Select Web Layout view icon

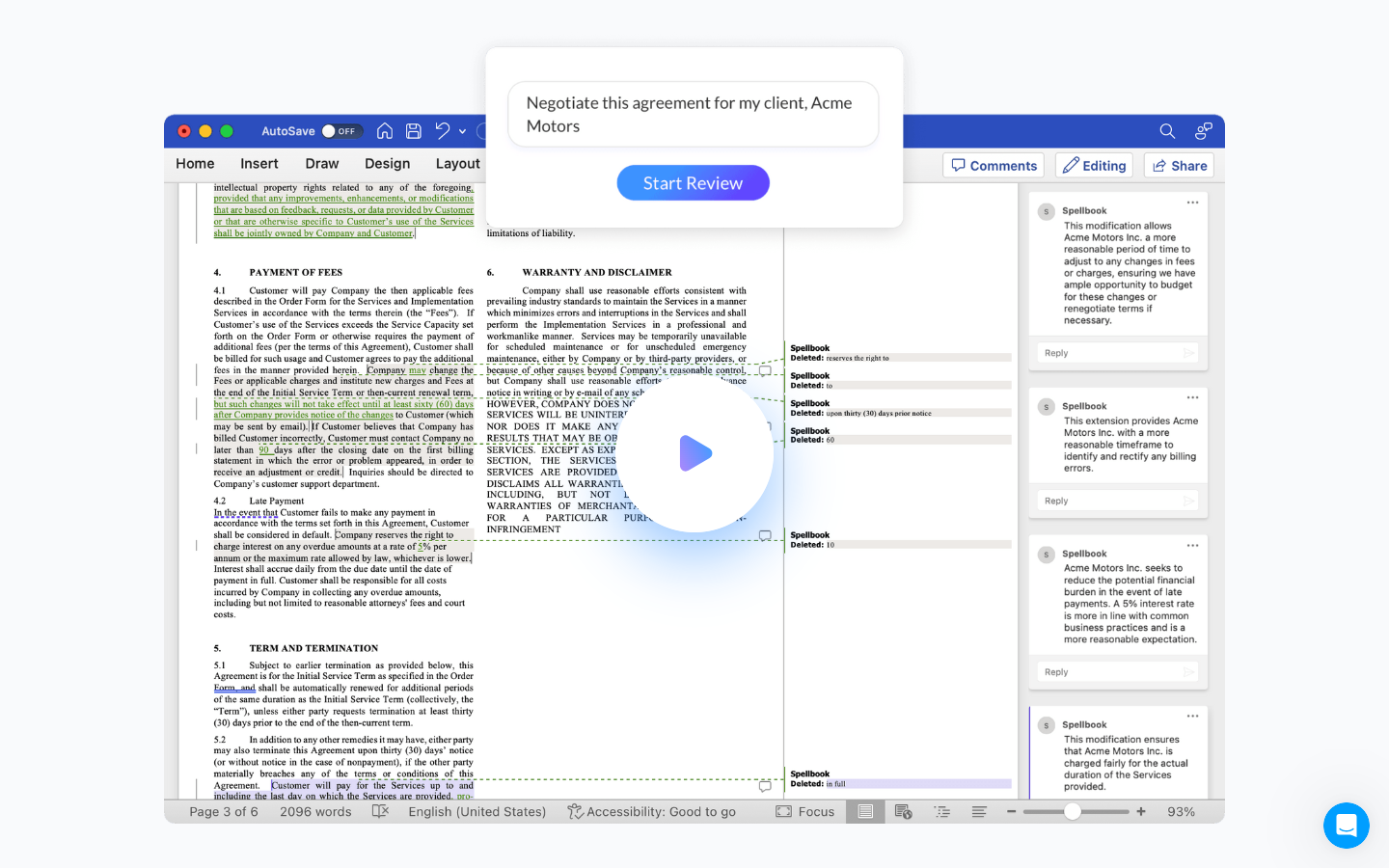[904, 812]
